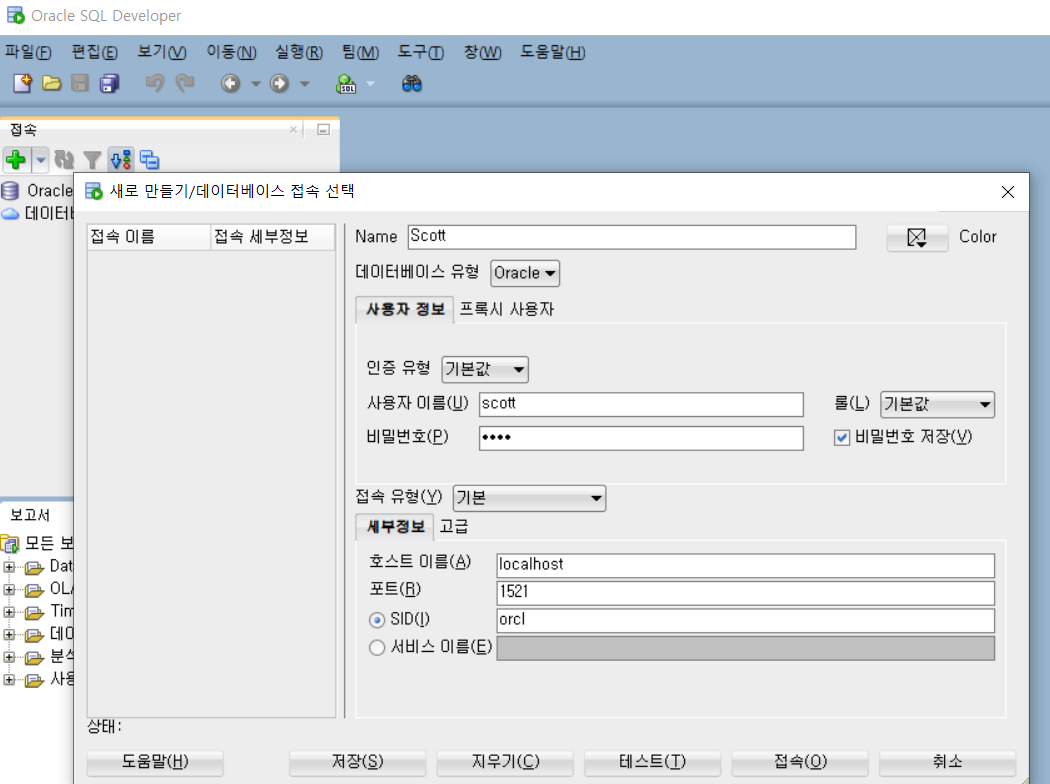Click the password input field
The image size is (1050, 784).
641,438
